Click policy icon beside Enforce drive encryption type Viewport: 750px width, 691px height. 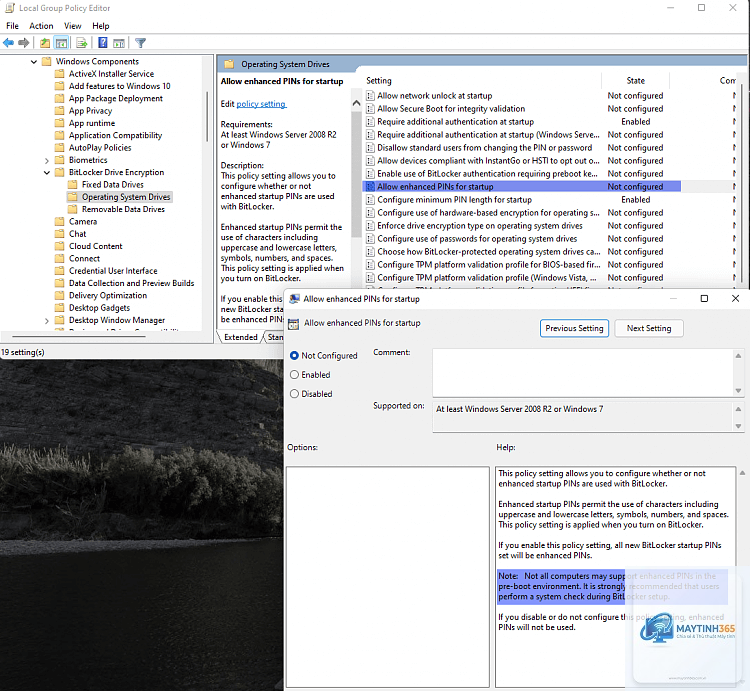point(370,226)
